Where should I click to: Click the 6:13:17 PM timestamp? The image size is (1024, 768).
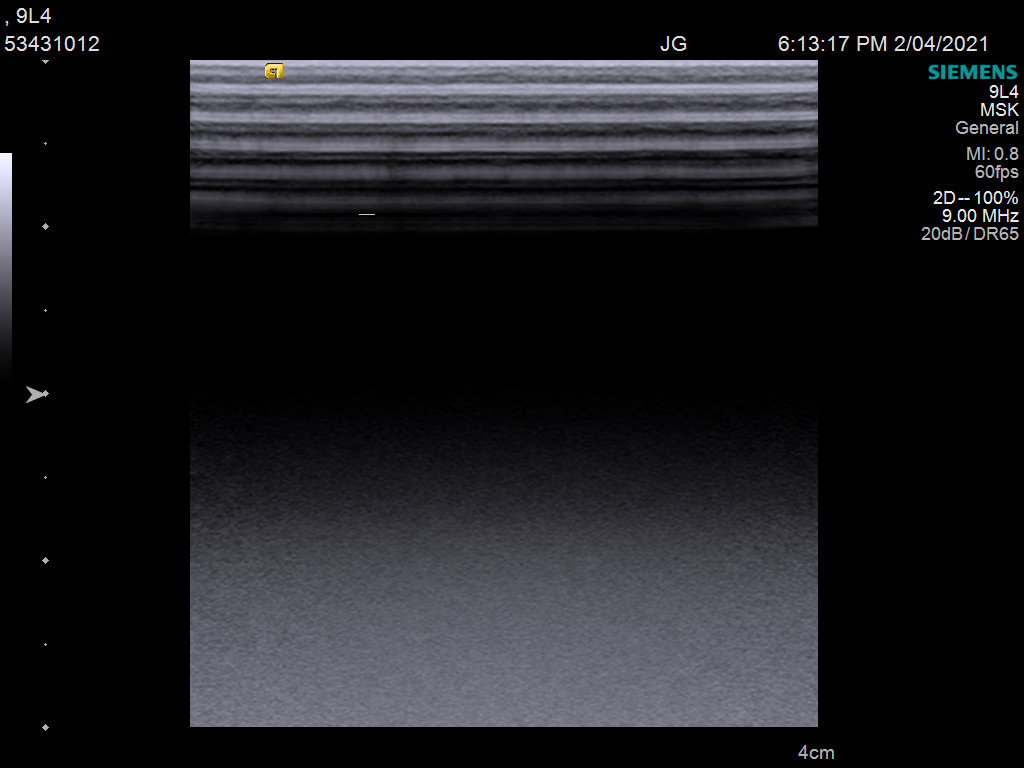tap(835, 44)
